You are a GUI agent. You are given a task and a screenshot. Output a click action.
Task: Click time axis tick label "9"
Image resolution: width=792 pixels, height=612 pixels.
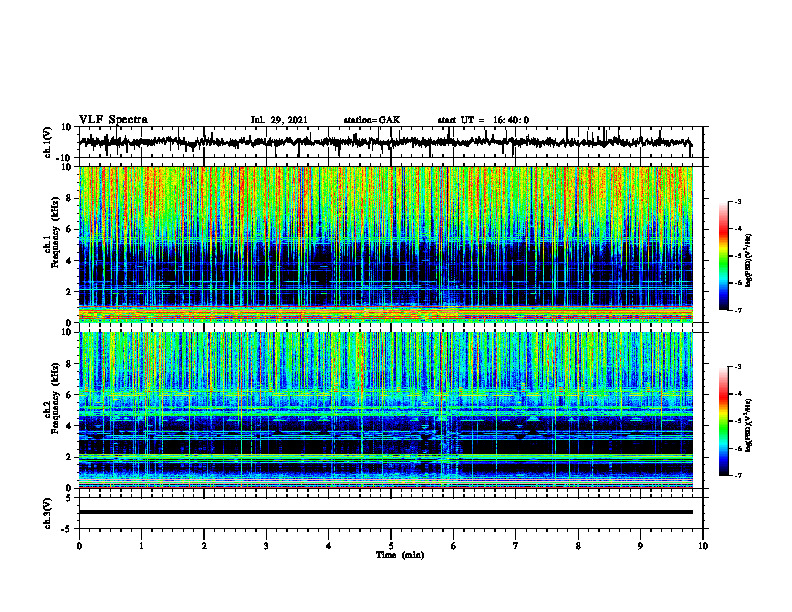640,546
